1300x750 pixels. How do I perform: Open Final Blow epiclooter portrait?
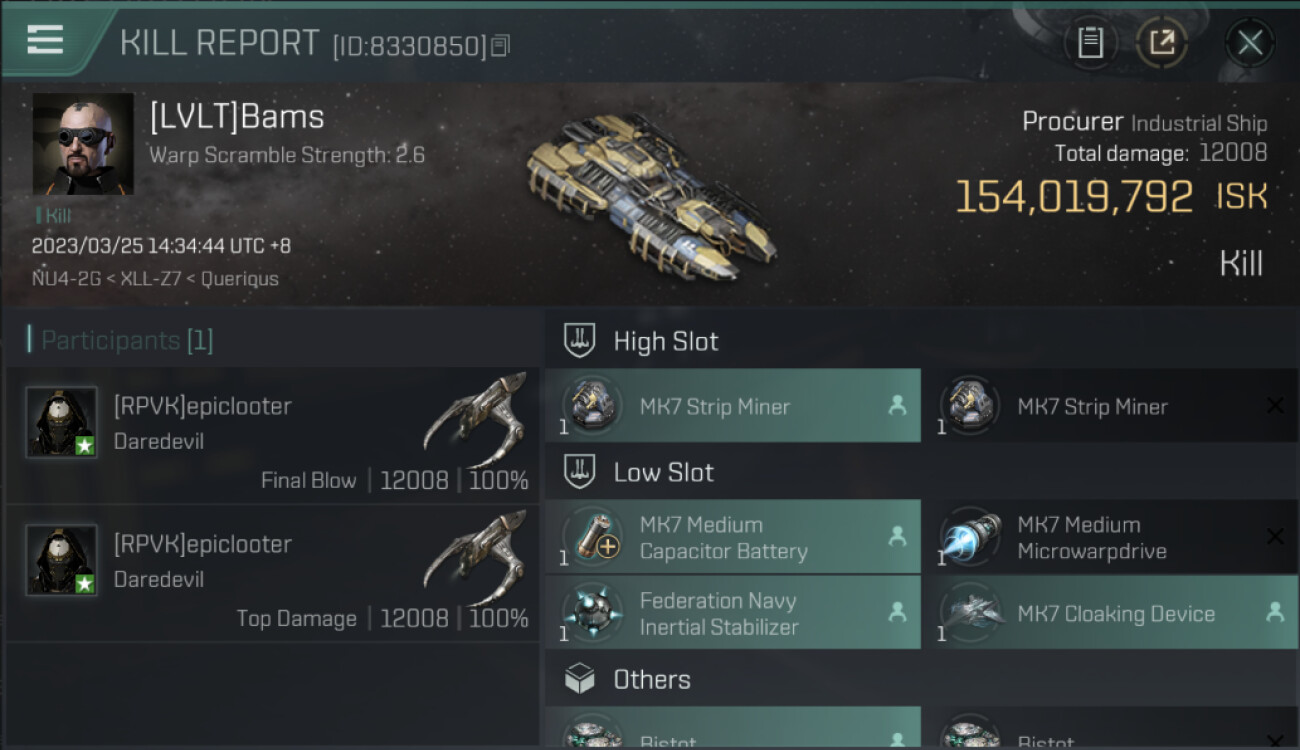(61, 422)
